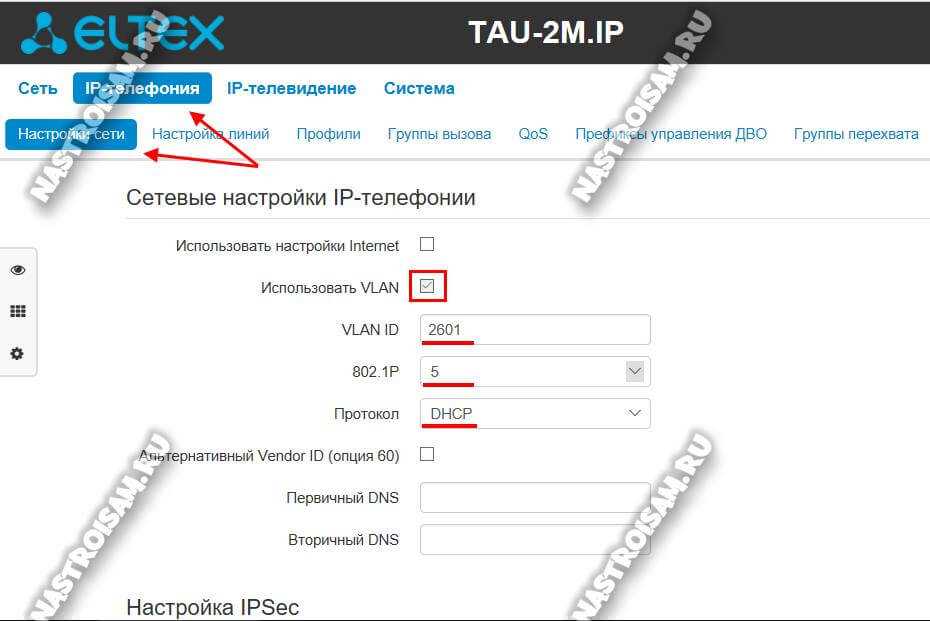This screenshot has width=930, height=621.
Task: Select the IP-телефония menu tab
Action: [x=142, y=88]
